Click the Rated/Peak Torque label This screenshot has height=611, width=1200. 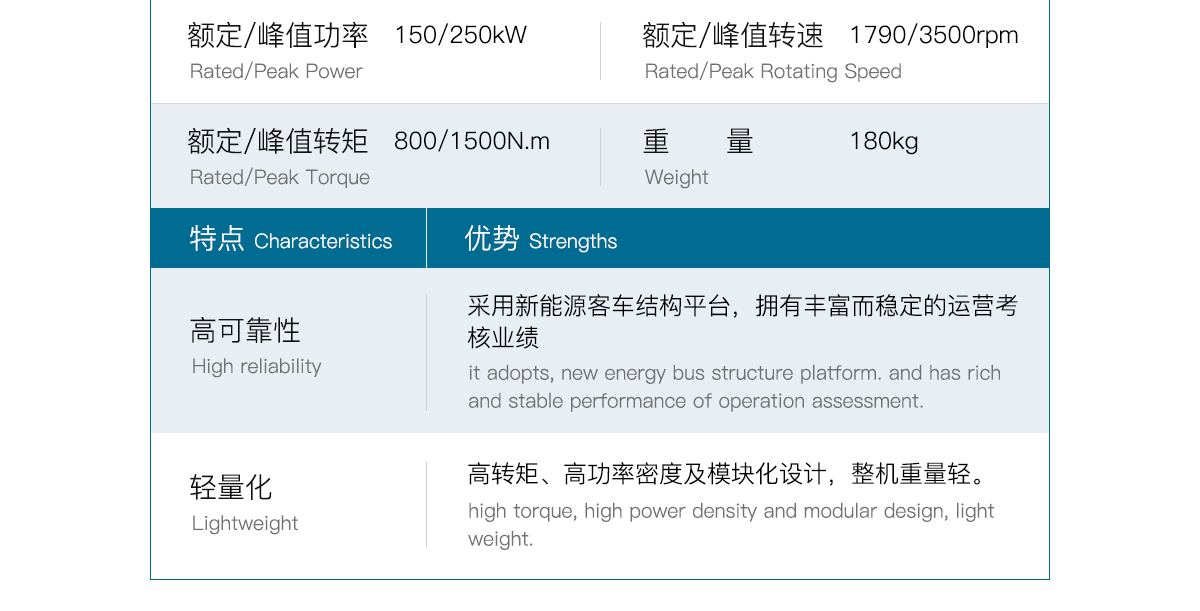280,178
